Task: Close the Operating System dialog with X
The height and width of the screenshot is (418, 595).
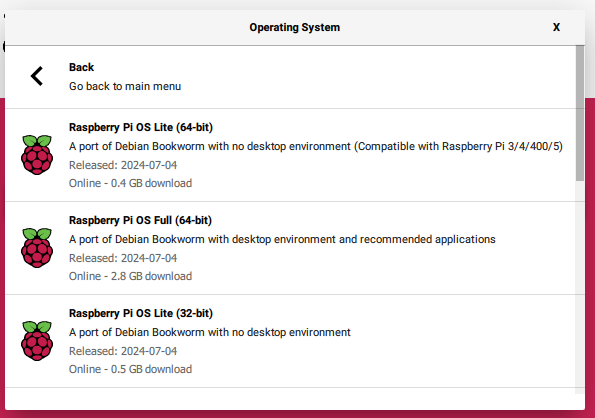Action: click(x=556, y=27)
